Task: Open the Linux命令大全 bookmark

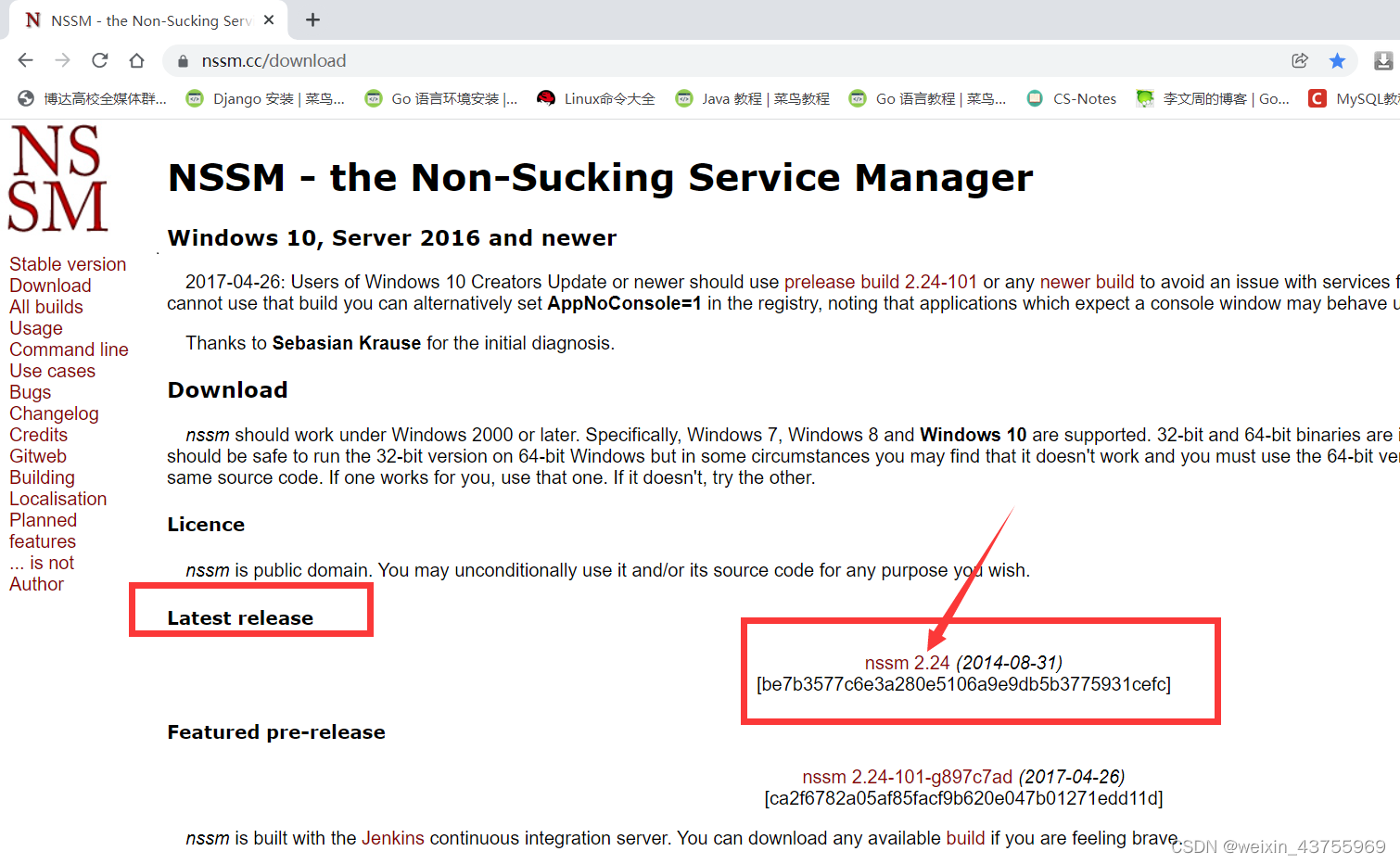Action: click(596, 98)
